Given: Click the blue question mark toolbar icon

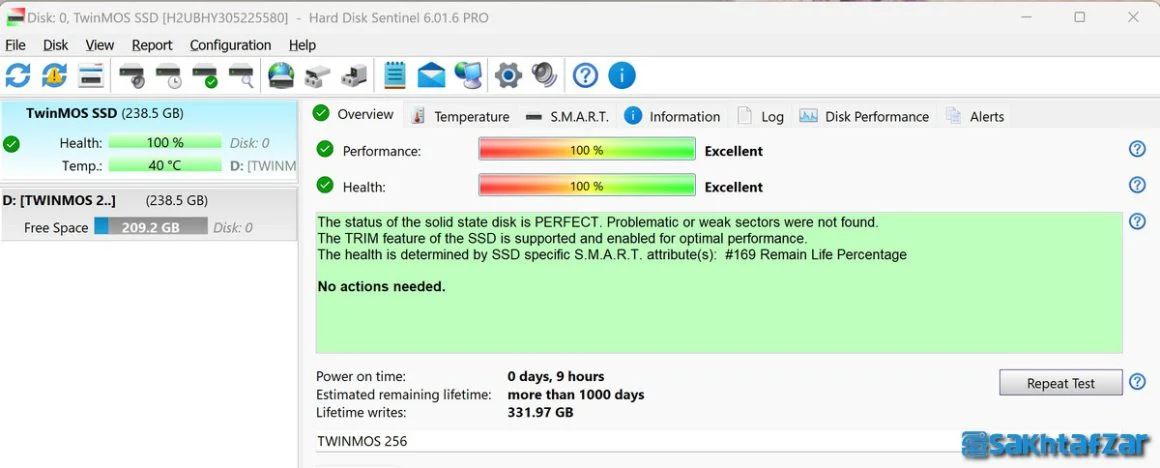Looking at the screenshot, I should (585, 75).
